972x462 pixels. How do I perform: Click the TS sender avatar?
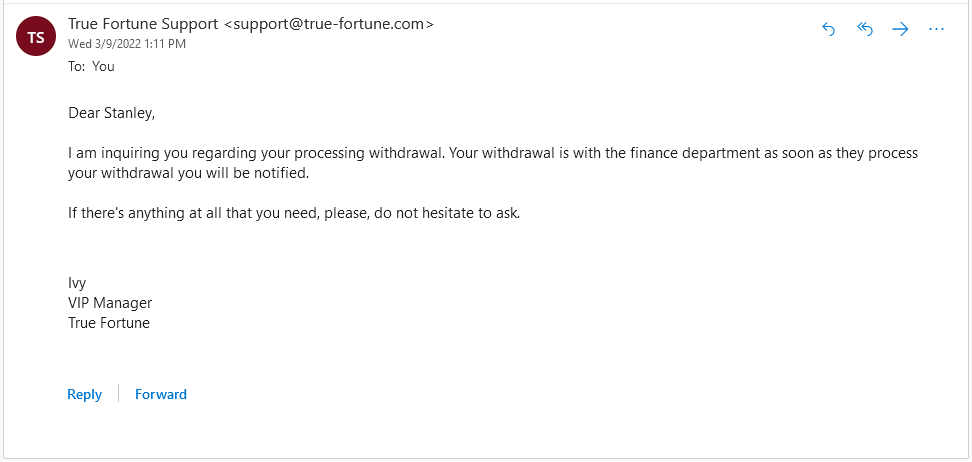(x=36, y=37)
